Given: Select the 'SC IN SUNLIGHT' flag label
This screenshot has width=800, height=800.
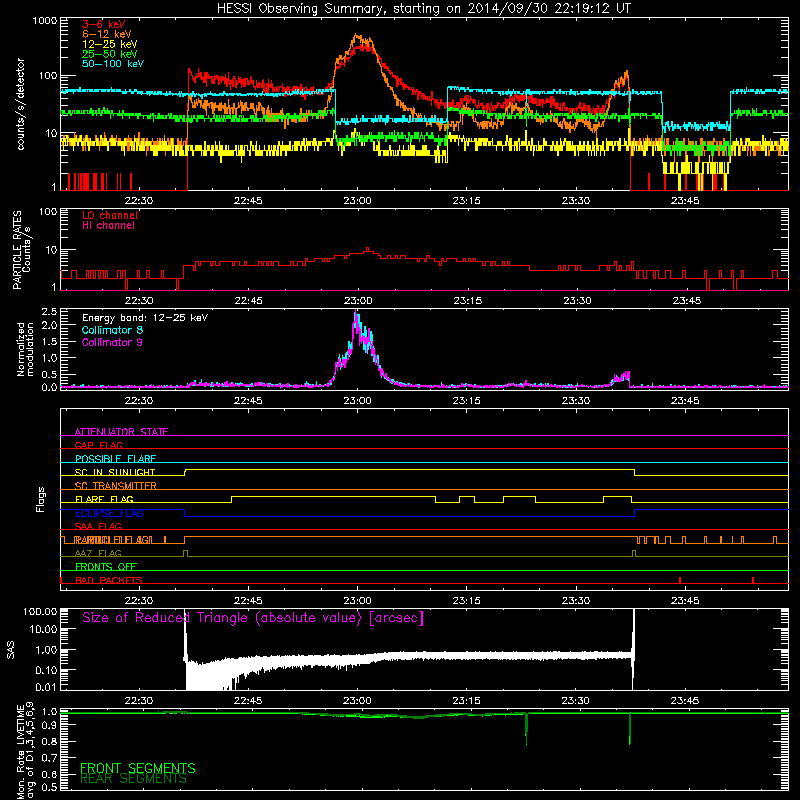Looking at the screenshot, I should pos(115,472).
